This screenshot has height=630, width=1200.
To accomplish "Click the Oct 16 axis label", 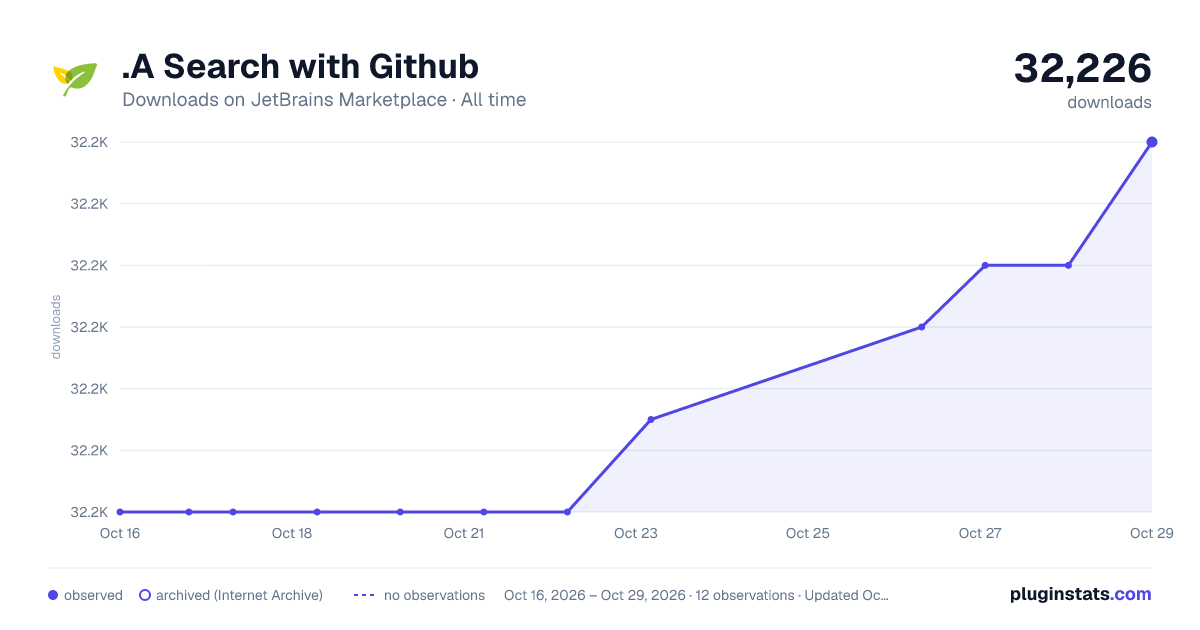I will click(119, 533).
